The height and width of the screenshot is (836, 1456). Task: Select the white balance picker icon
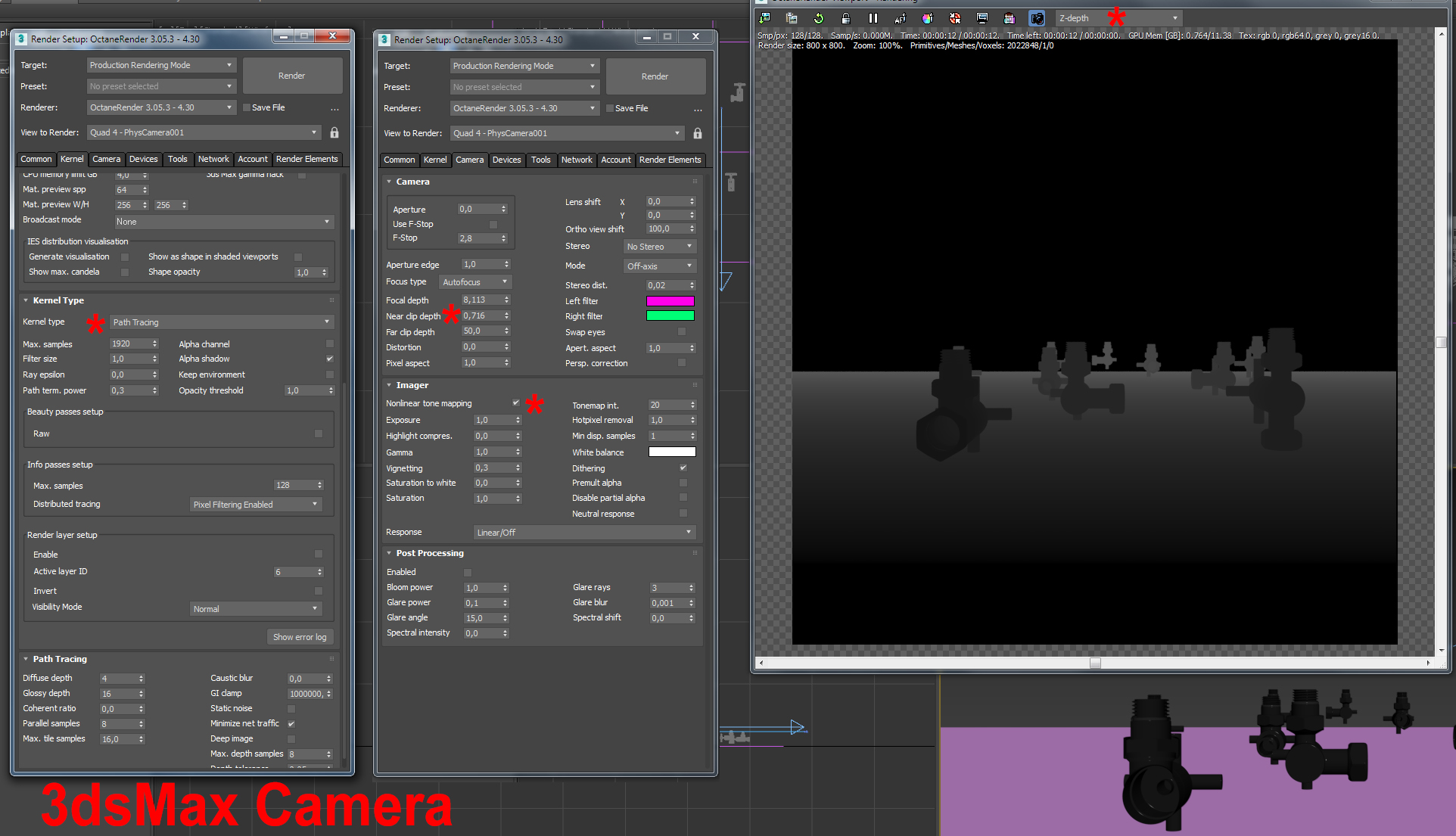click(928, 18)
